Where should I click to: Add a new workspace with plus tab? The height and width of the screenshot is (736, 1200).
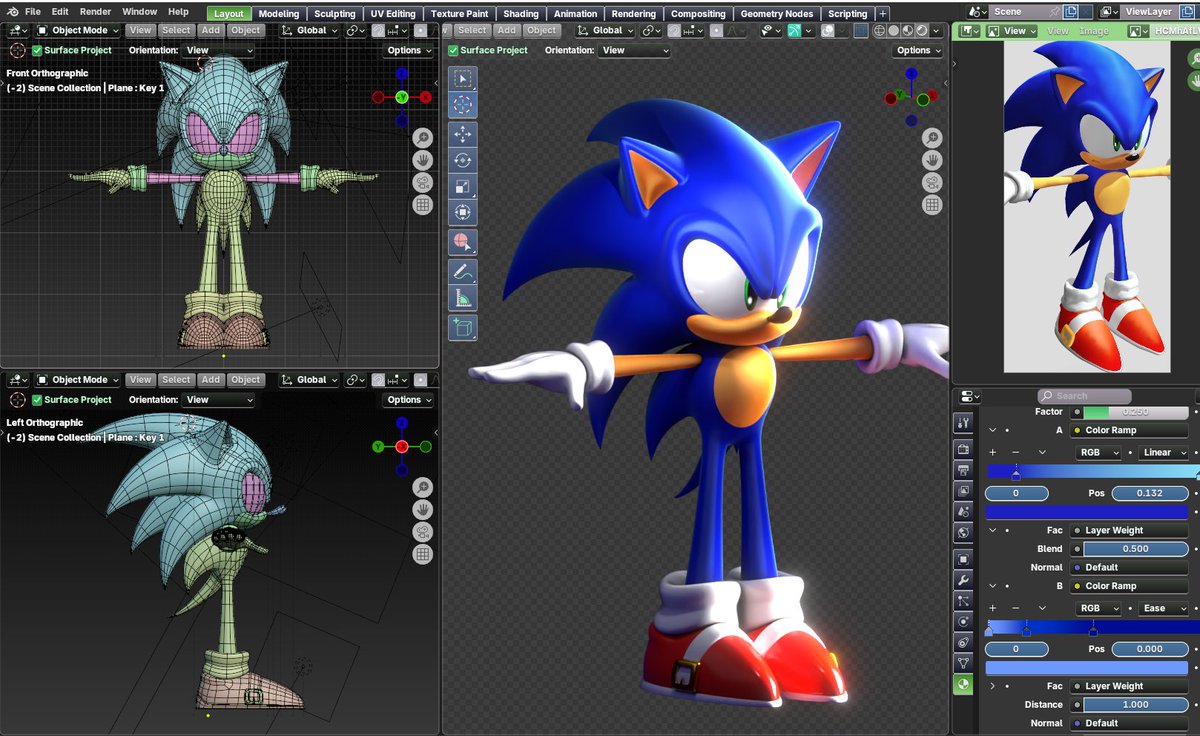(x=882, y=14)
